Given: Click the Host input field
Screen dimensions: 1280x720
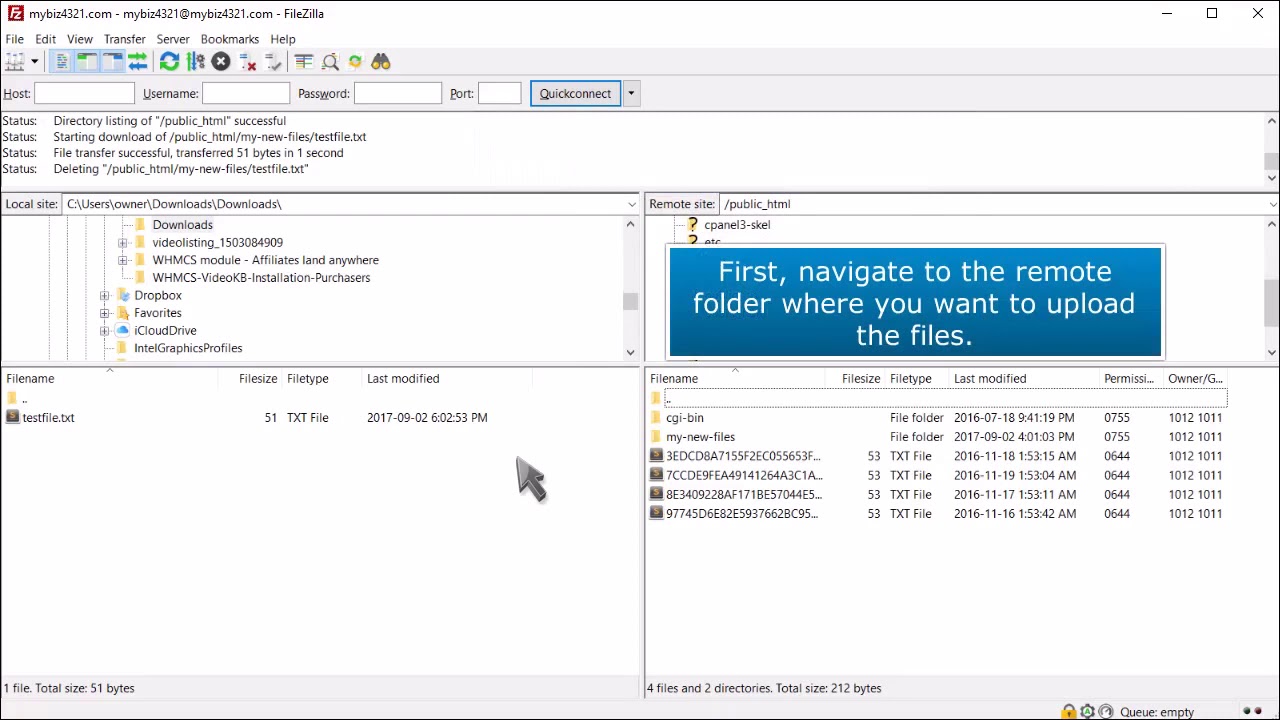Looking at the screenshot, I should [84, 93].
